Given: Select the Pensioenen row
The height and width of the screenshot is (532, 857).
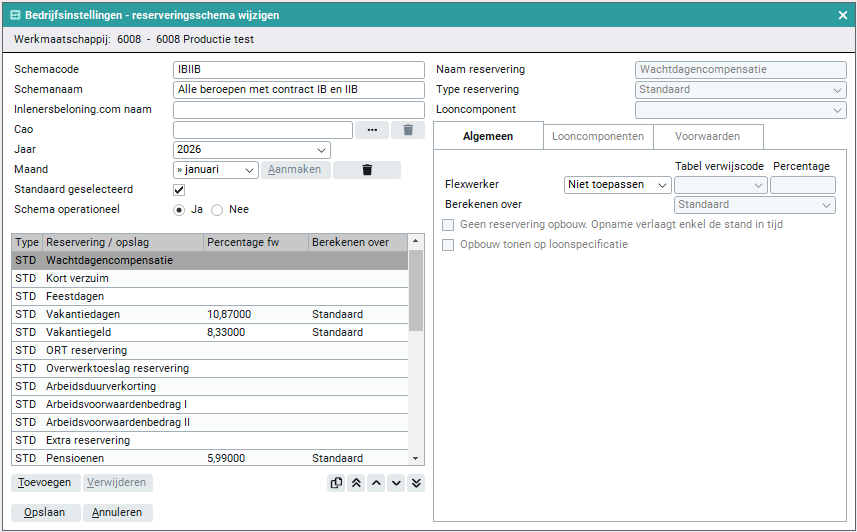Looking at the screenshot, I should pyautogui.click(x=210, y=458).
